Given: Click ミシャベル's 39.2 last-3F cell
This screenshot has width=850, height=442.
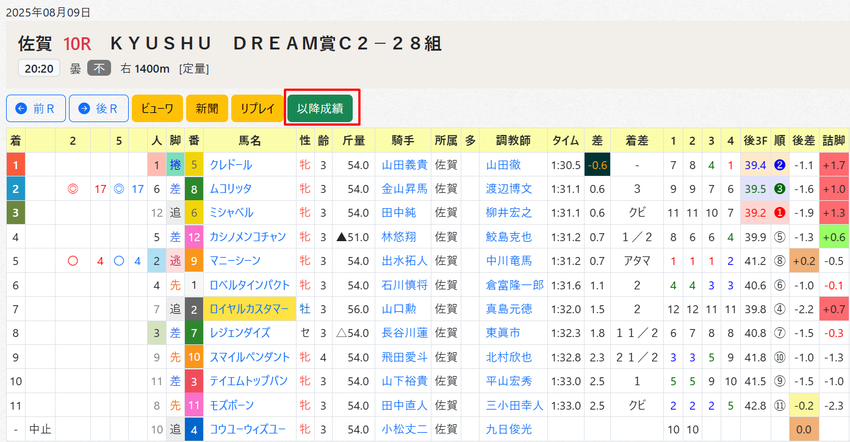Looking at the screenshot, I should coord(755,213).
